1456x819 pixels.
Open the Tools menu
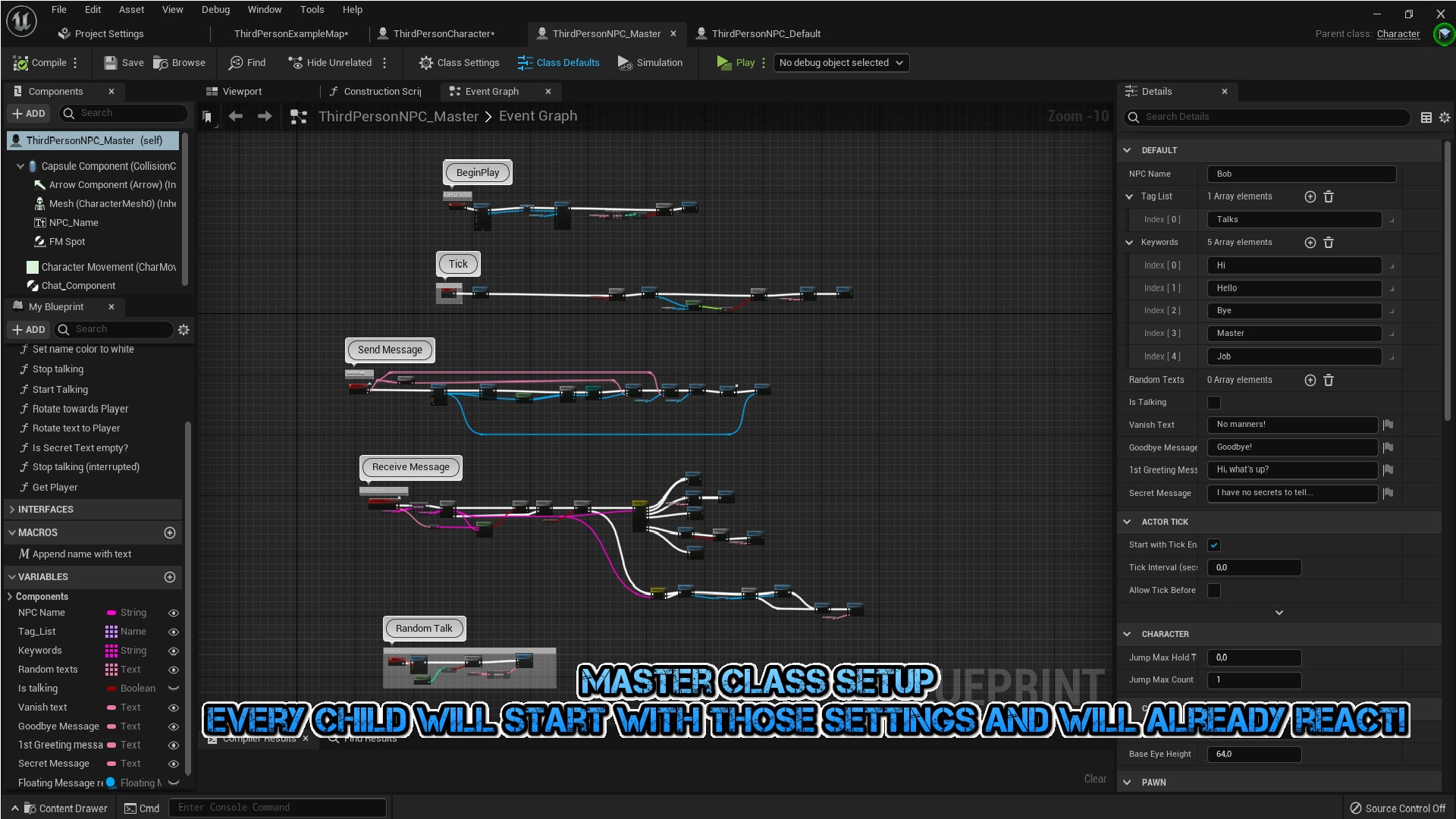312,10
